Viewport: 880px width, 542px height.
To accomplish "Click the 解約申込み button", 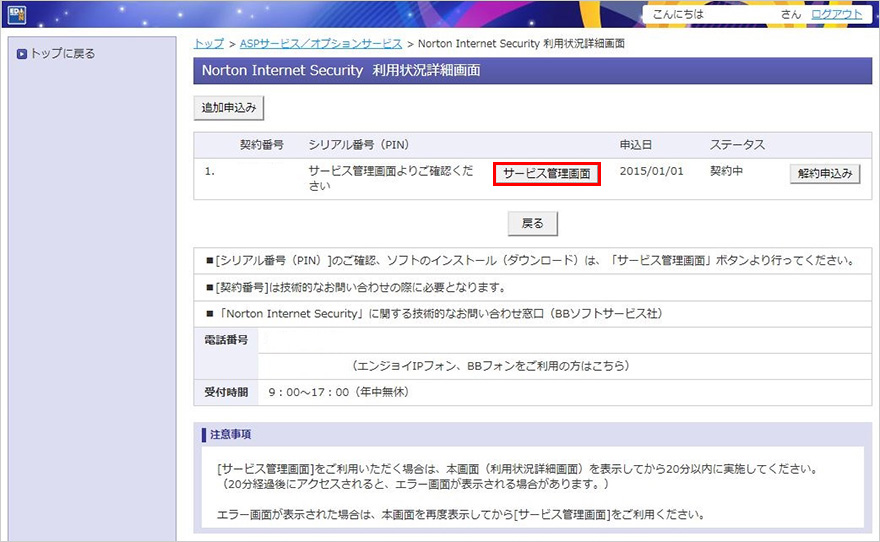I will click(x=825, y=174).
